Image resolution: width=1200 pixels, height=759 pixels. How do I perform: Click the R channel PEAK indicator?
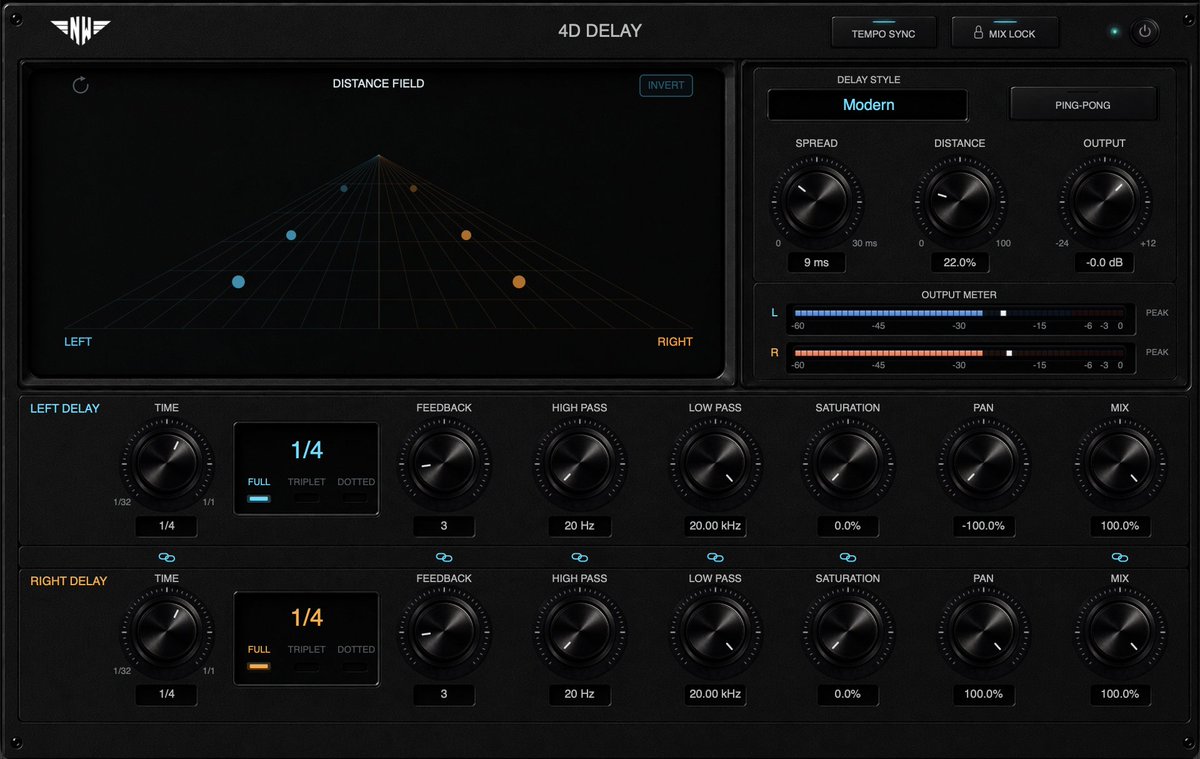(1157, 352)
